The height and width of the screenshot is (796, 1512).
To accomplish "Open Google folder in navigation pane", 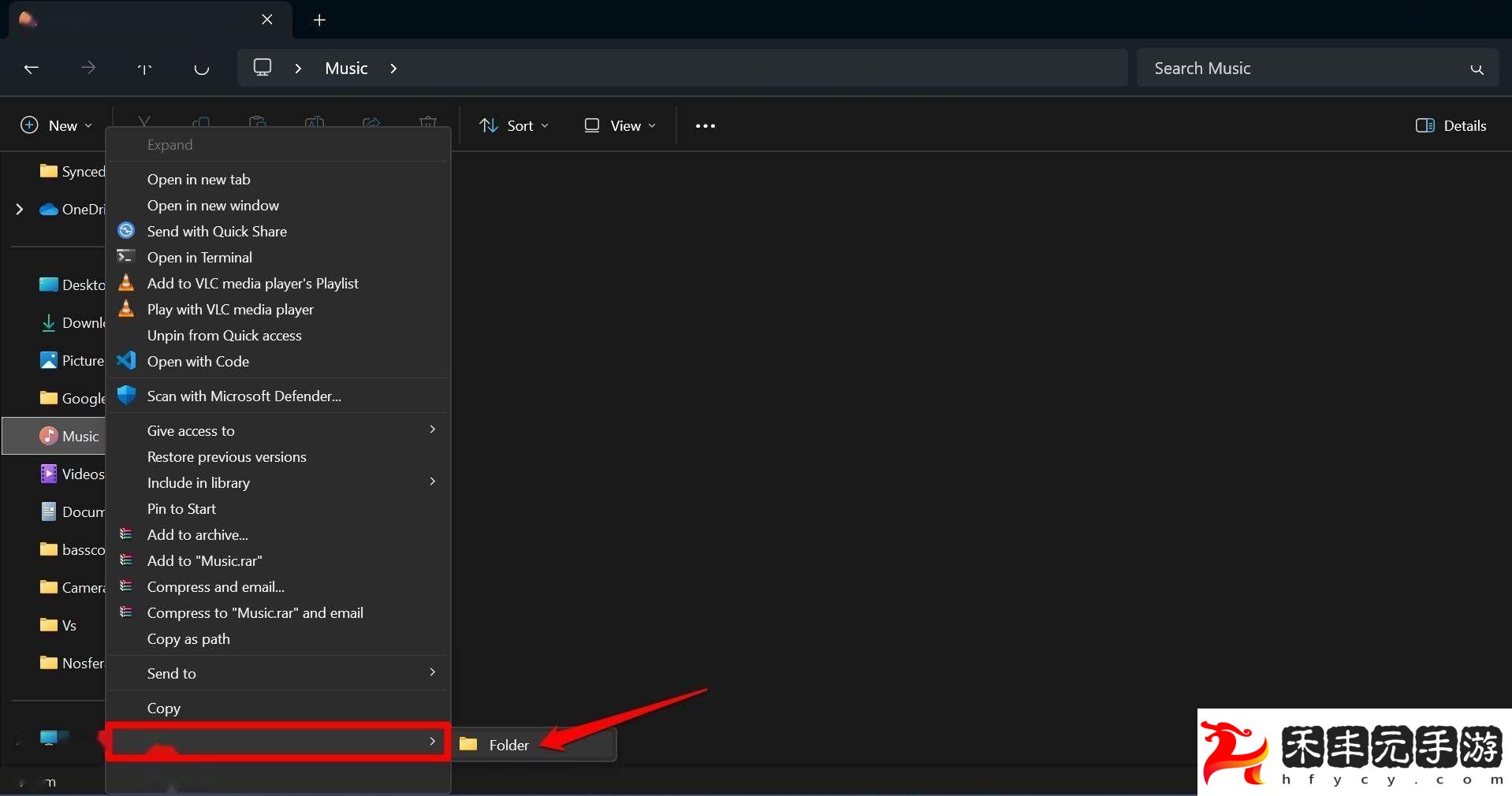I will point(72,398).
